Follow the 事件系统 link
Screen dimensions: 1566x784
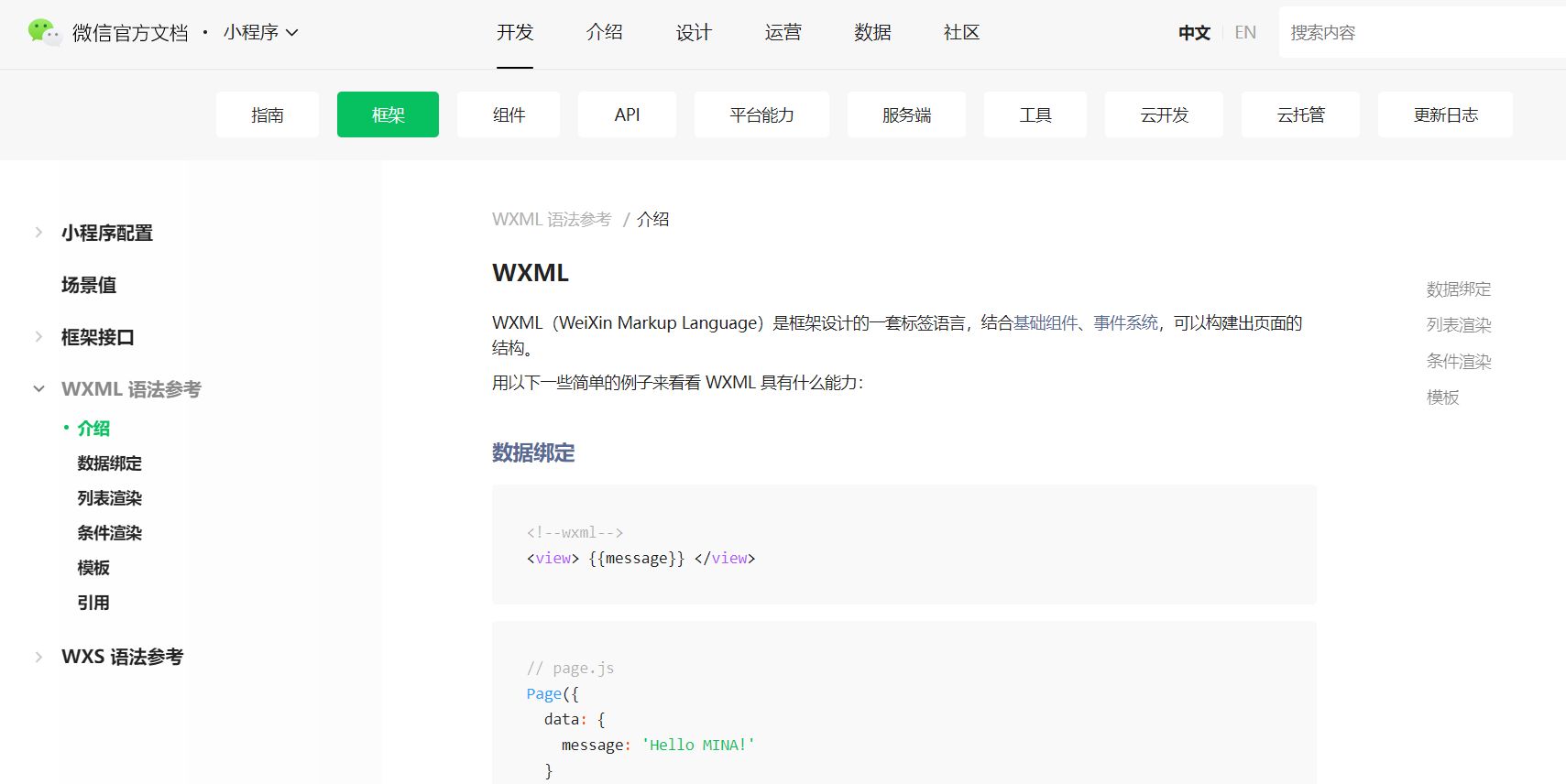[1126, 322]
